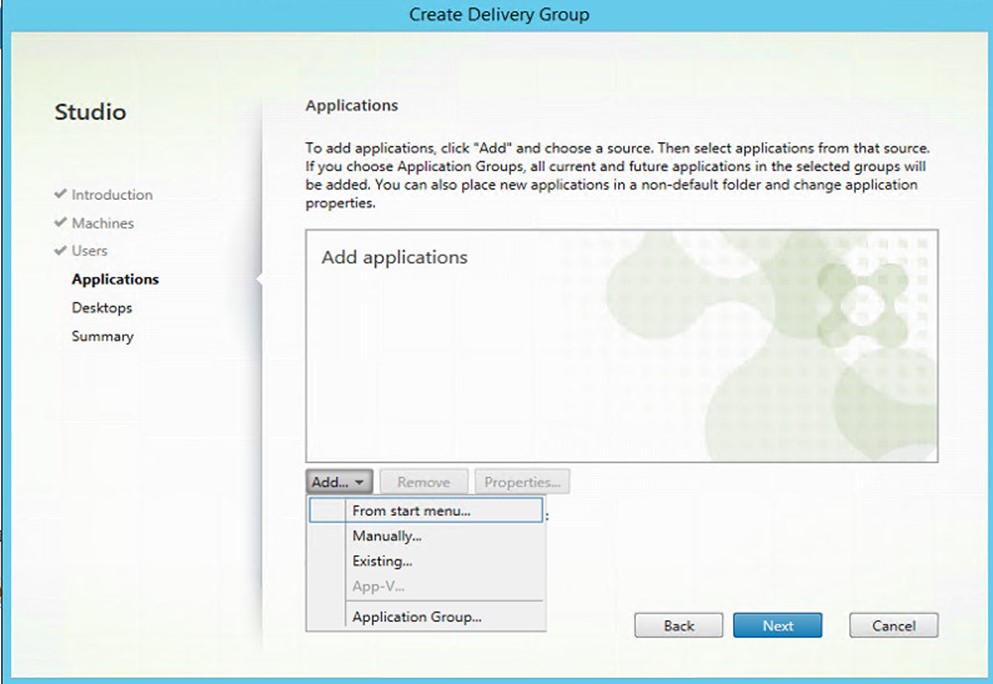Click the Create Delivery Group title bar
The height and width of the screenshot is (684, 993).
coord(498,14)
